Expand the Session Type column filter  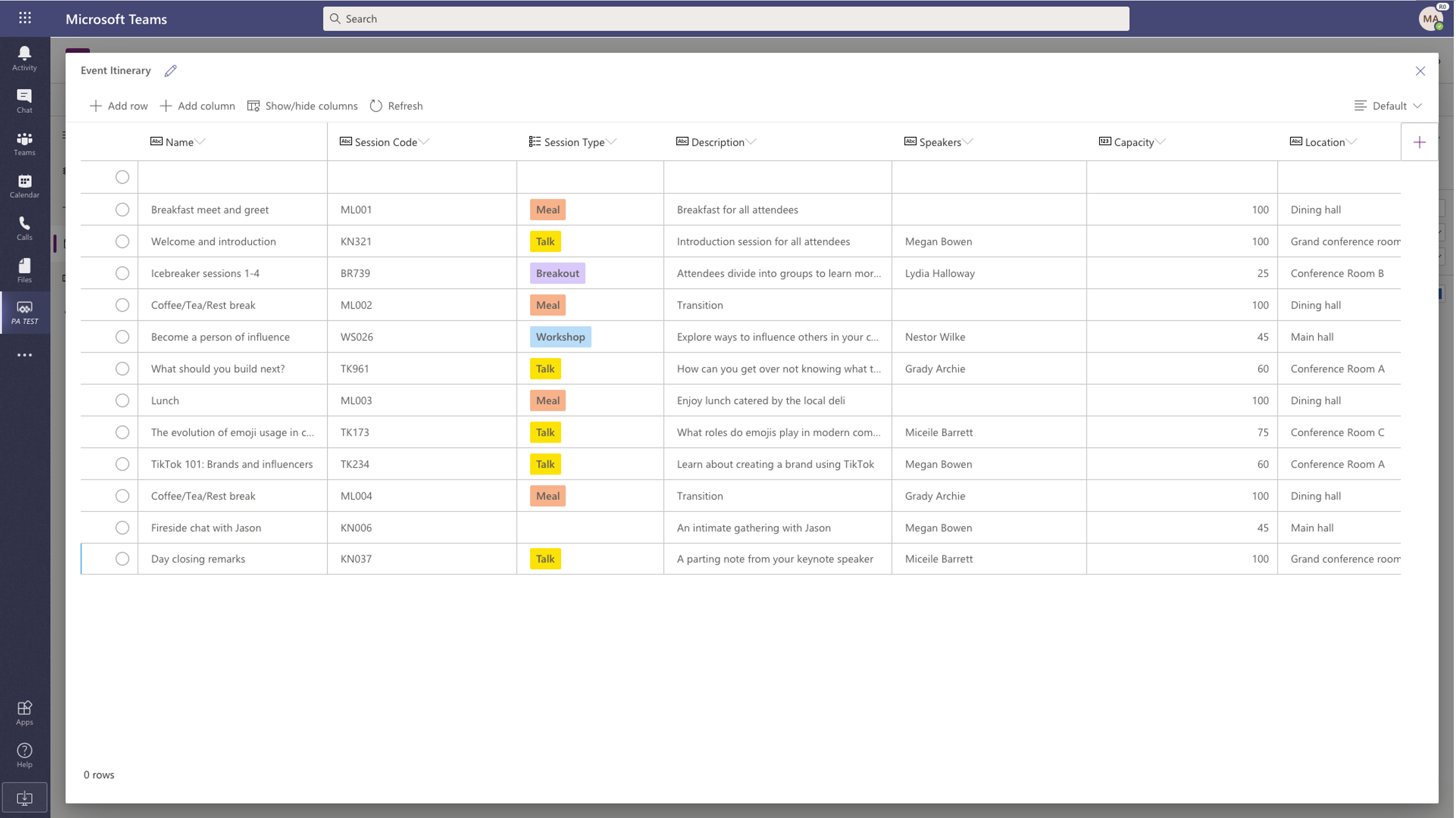click(x=612, y=141)
